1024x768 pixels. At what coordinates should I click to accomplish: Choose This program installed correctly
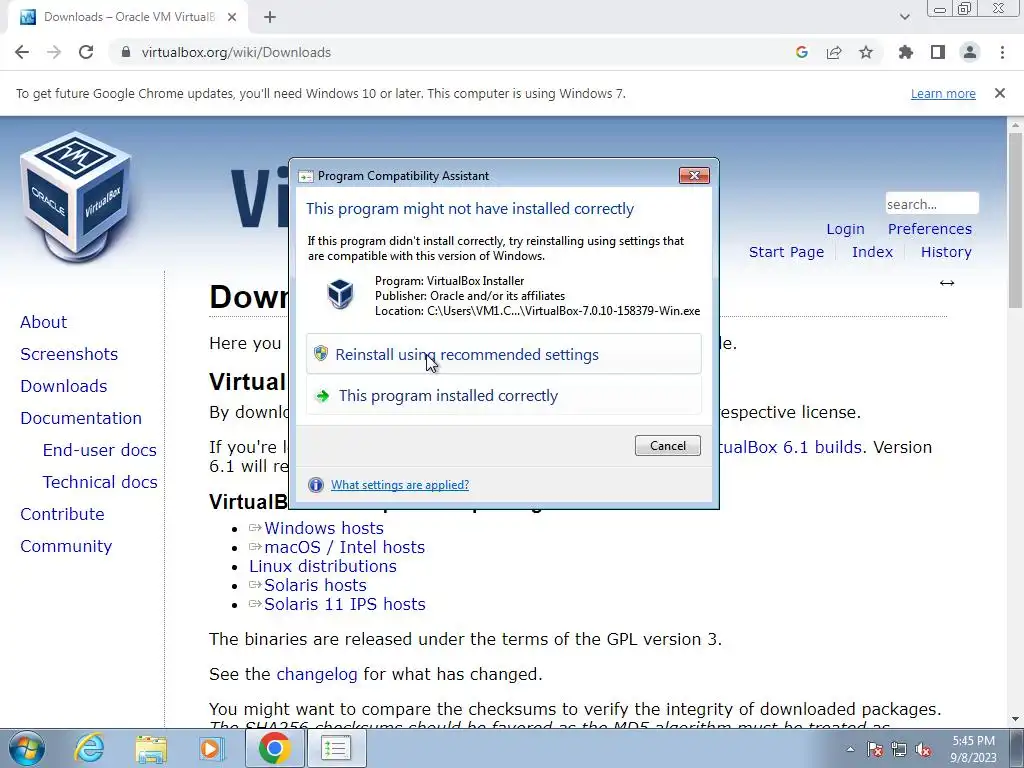click(504, 395)
